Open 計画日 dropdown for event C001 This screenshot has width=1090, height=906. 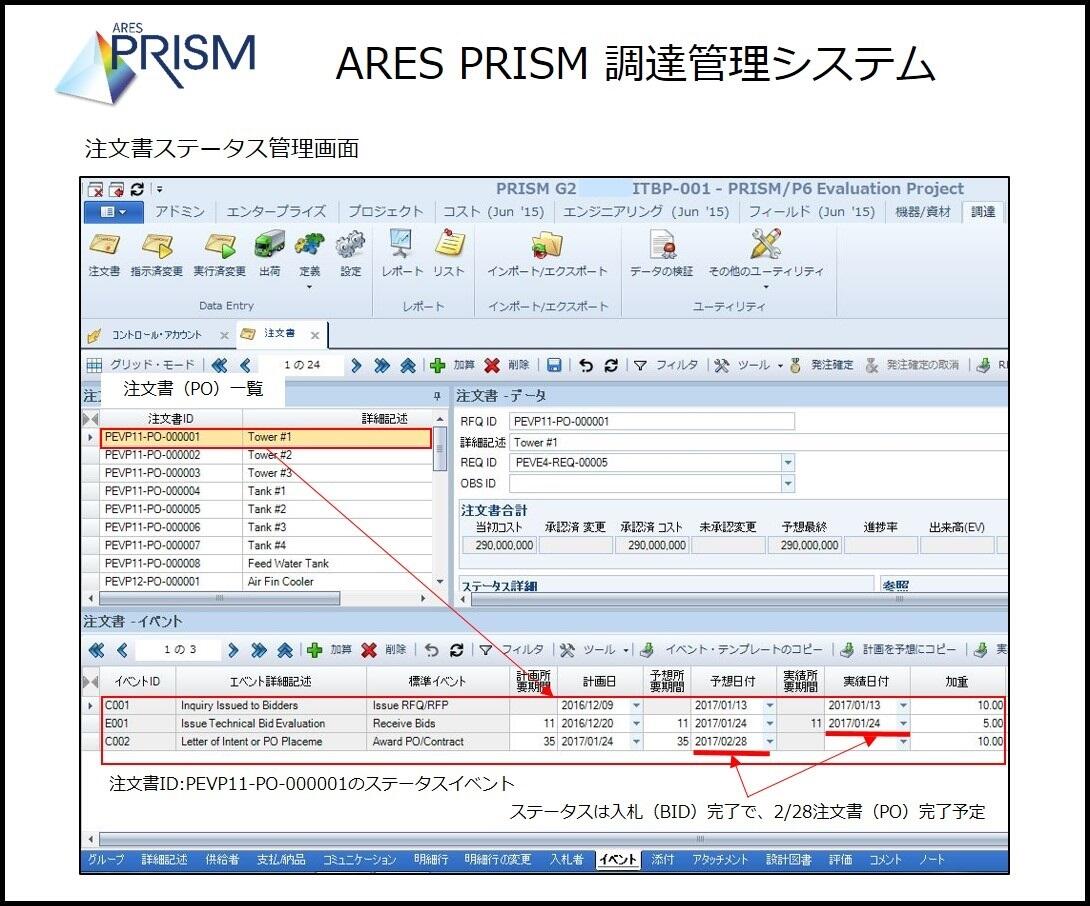(x=636, y=705)
